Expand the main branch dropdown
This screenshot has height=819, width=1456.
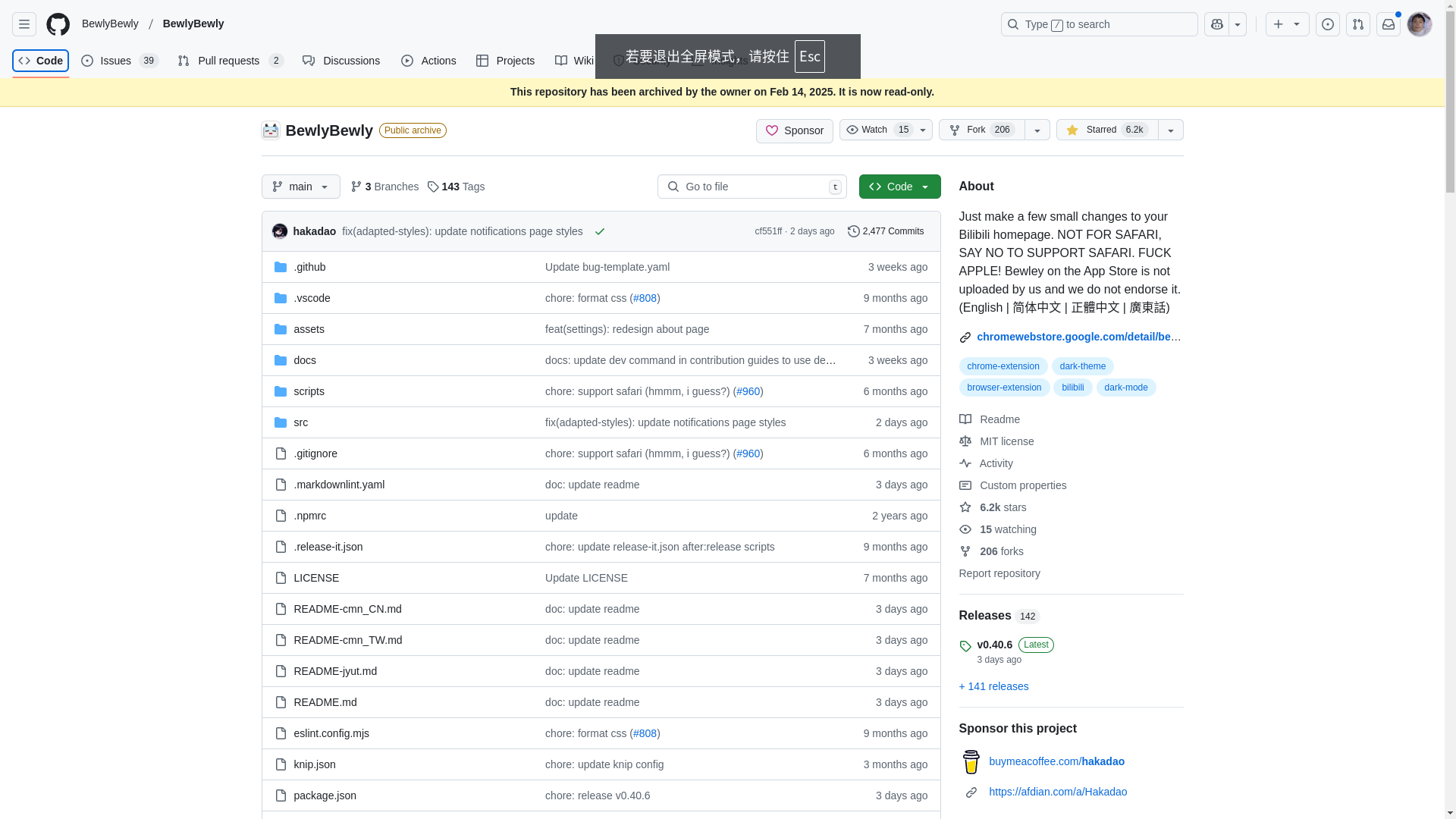(x=300, y=187)
